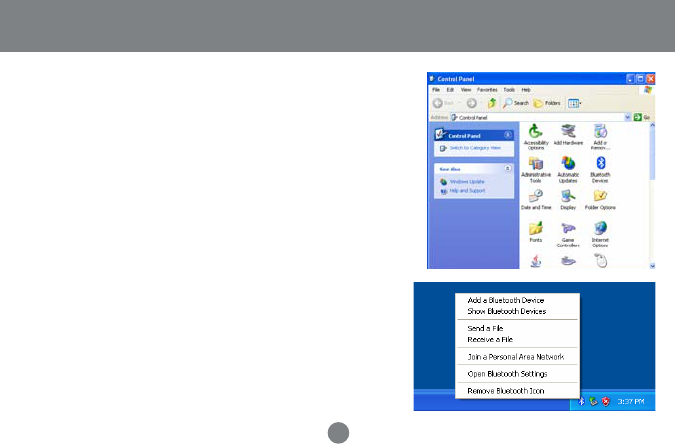The image size is (675, 444).
Task: Click the Back toolbar button
Action: 443,103
